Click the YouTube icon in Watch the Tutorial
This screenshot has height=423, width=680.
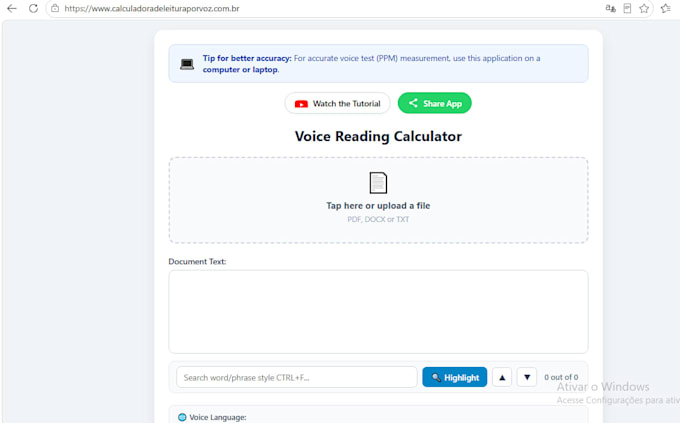[301, 104]
